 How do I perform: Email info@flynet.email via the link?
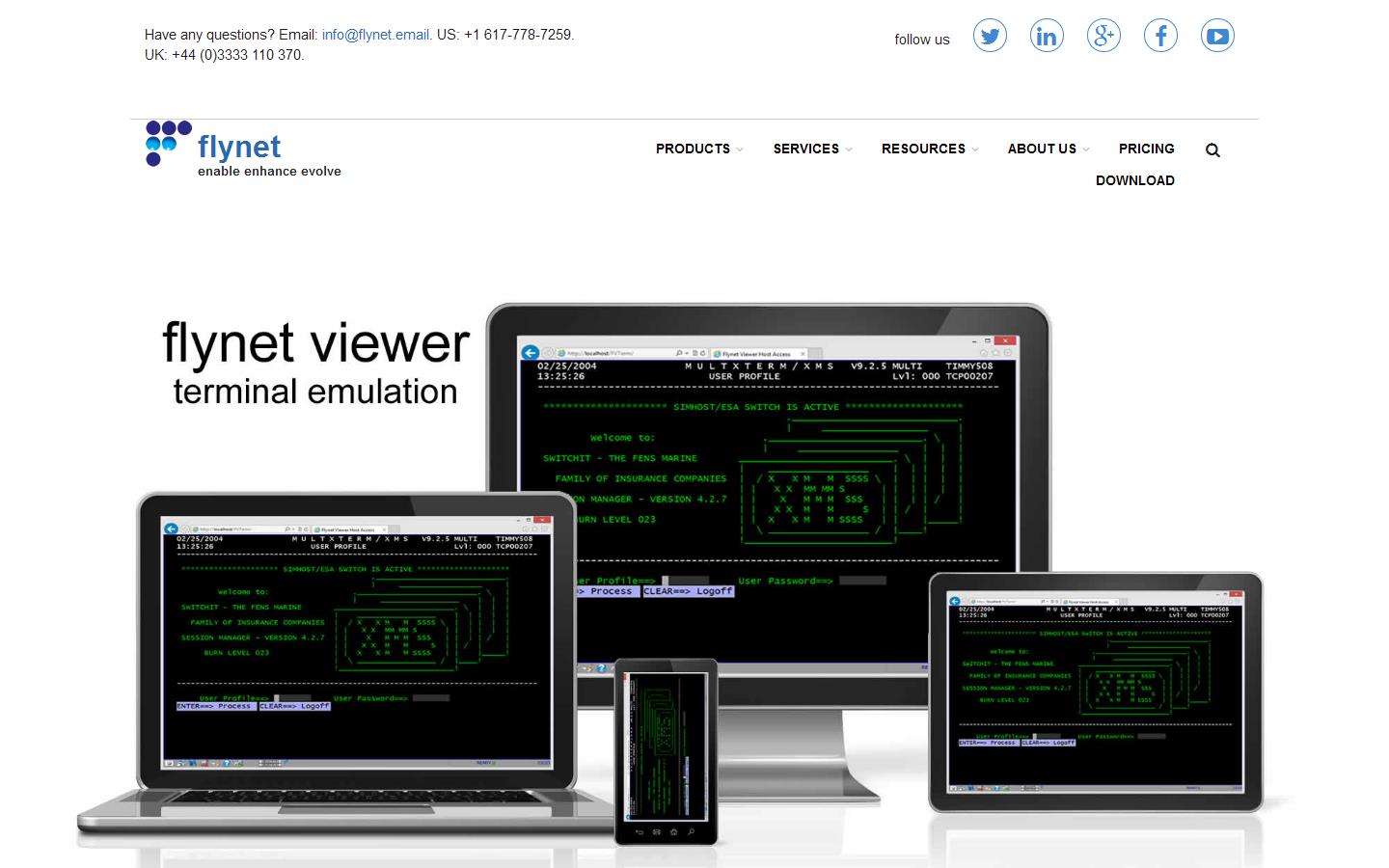click(375, 35)
